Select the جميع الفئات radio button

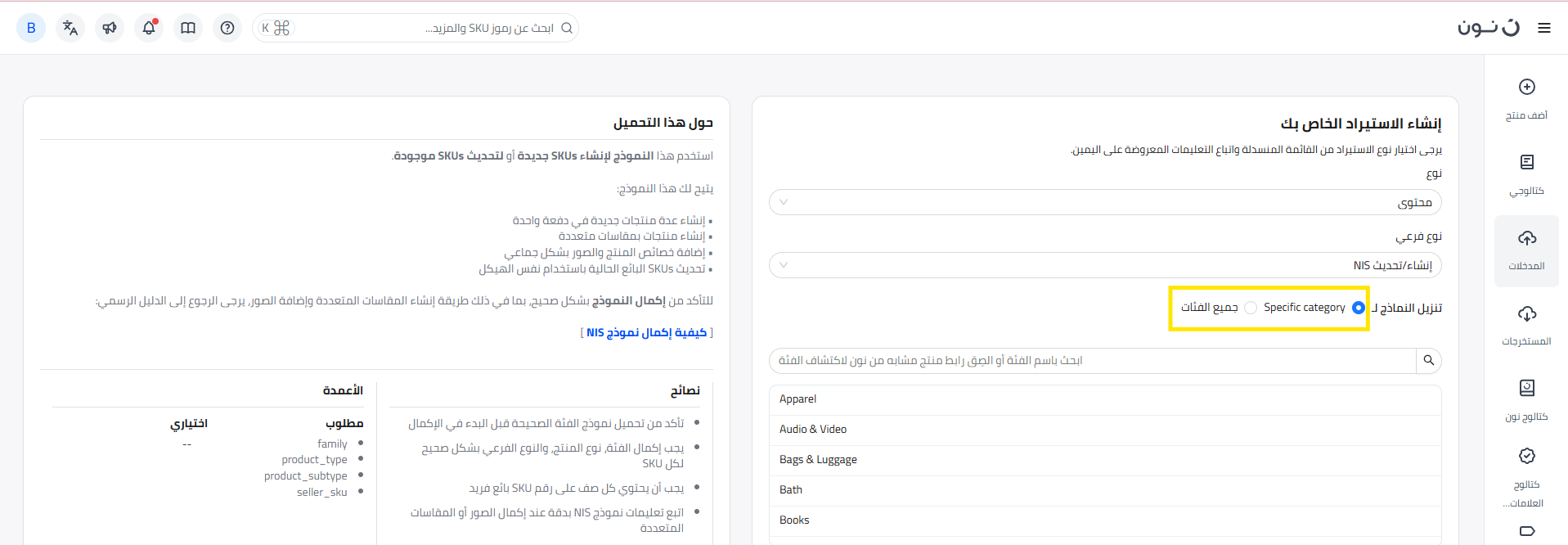coord(1251,308)
